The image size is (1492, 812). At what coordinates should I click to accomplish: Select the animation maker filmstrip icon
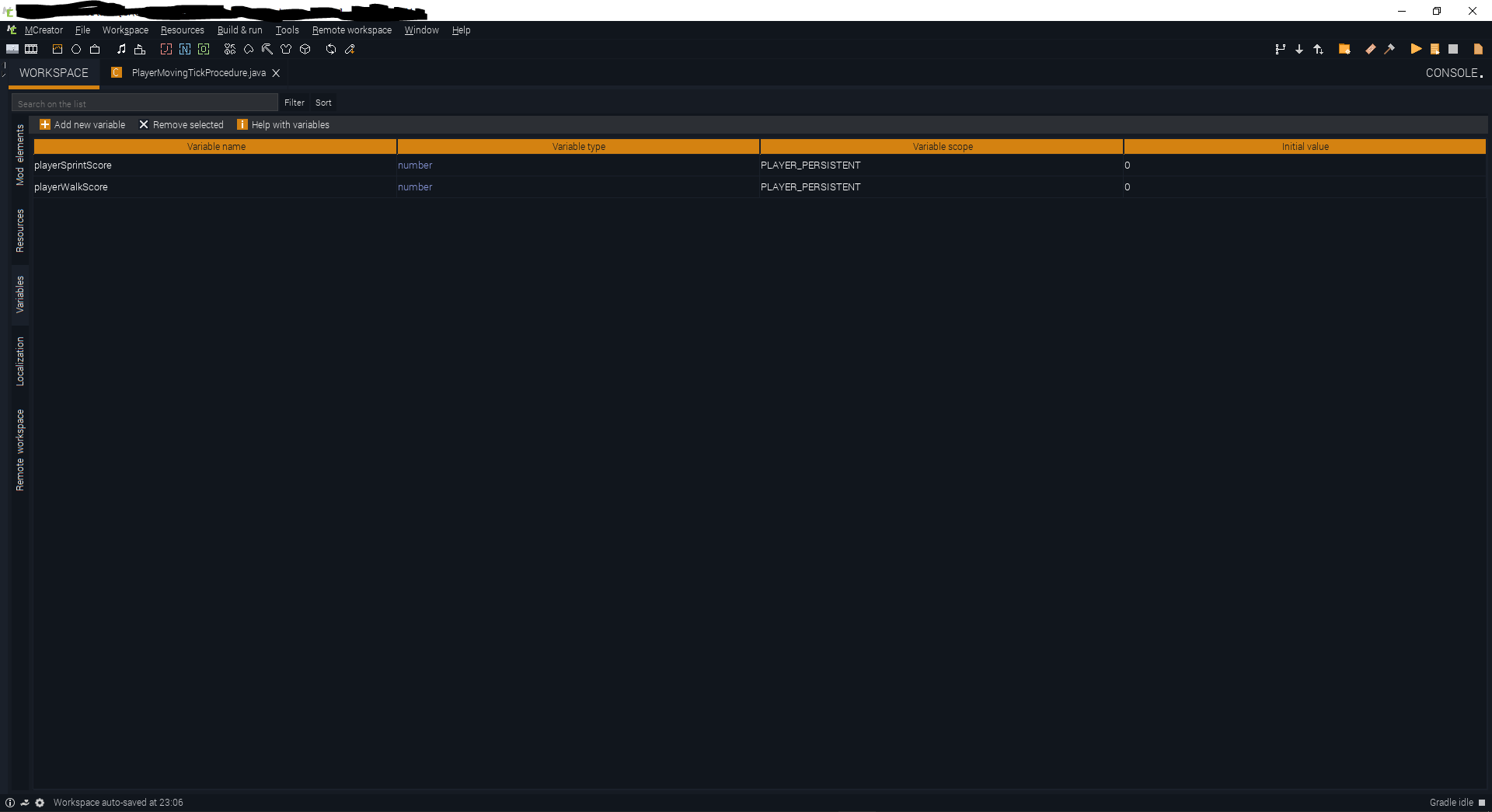(x=31, y=49)
